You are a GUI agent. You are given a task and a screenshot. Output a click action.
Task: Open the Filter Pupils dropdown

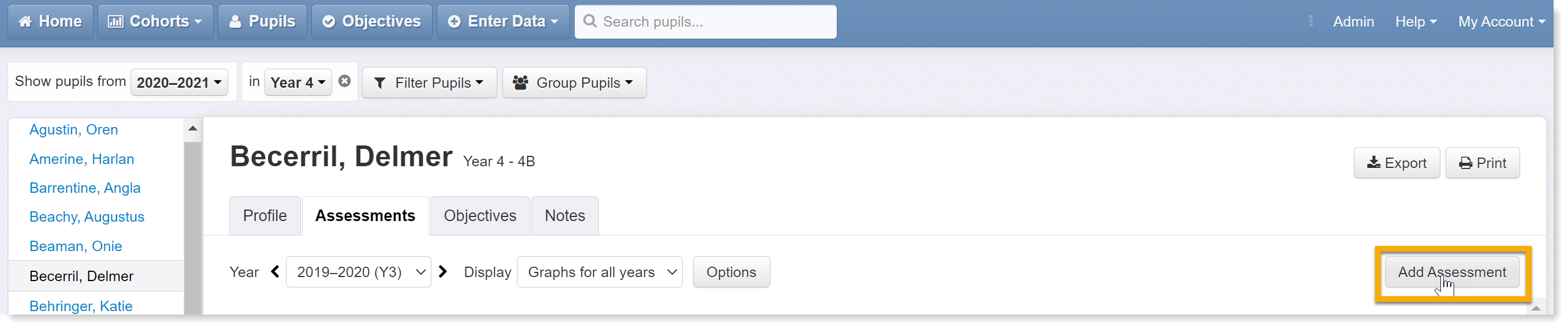pos(429,83)
